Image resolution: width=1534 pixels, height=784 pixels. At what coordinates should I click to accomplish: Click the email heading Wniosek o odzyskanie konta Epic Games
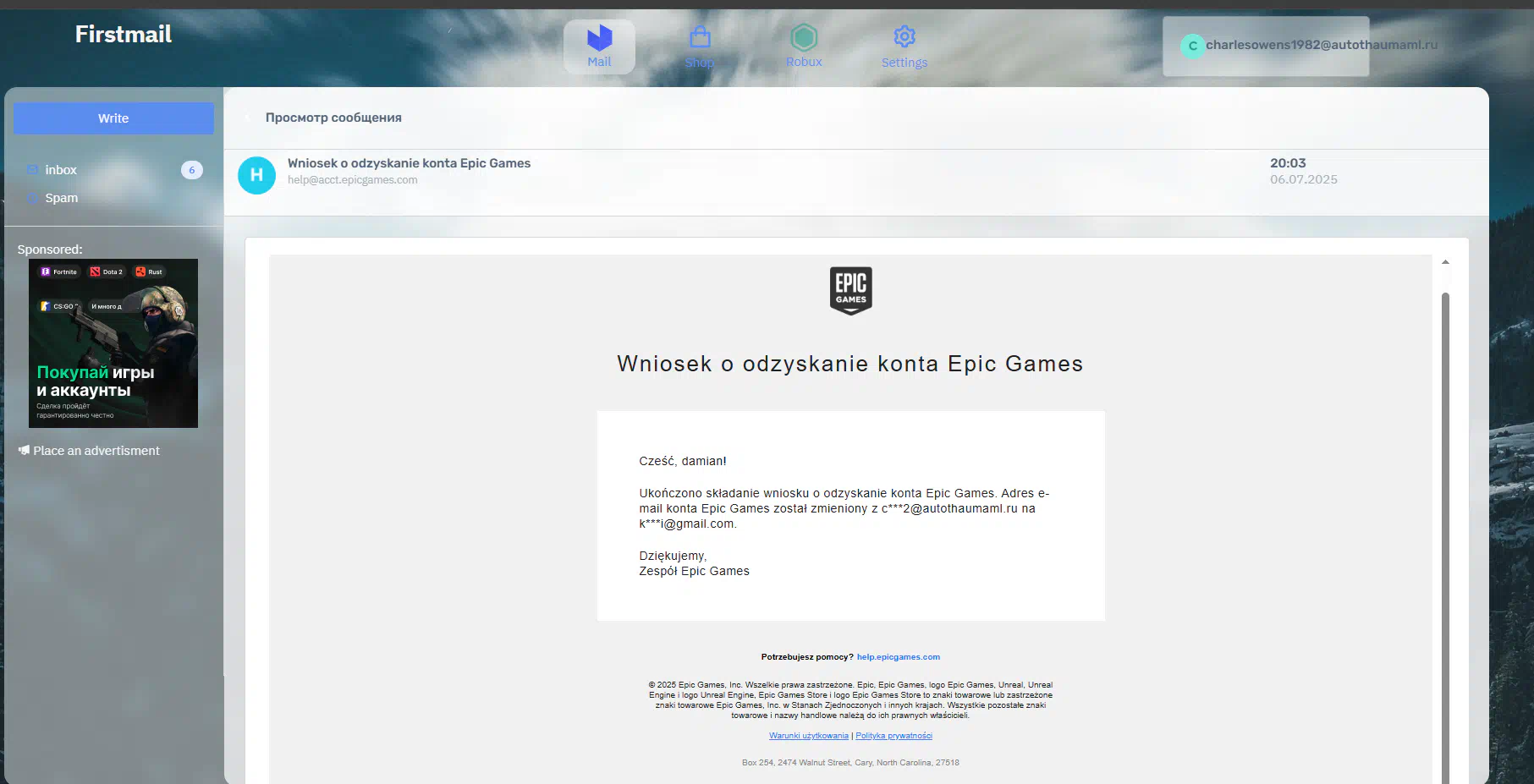pyautogui.click(x=850, y=364)
